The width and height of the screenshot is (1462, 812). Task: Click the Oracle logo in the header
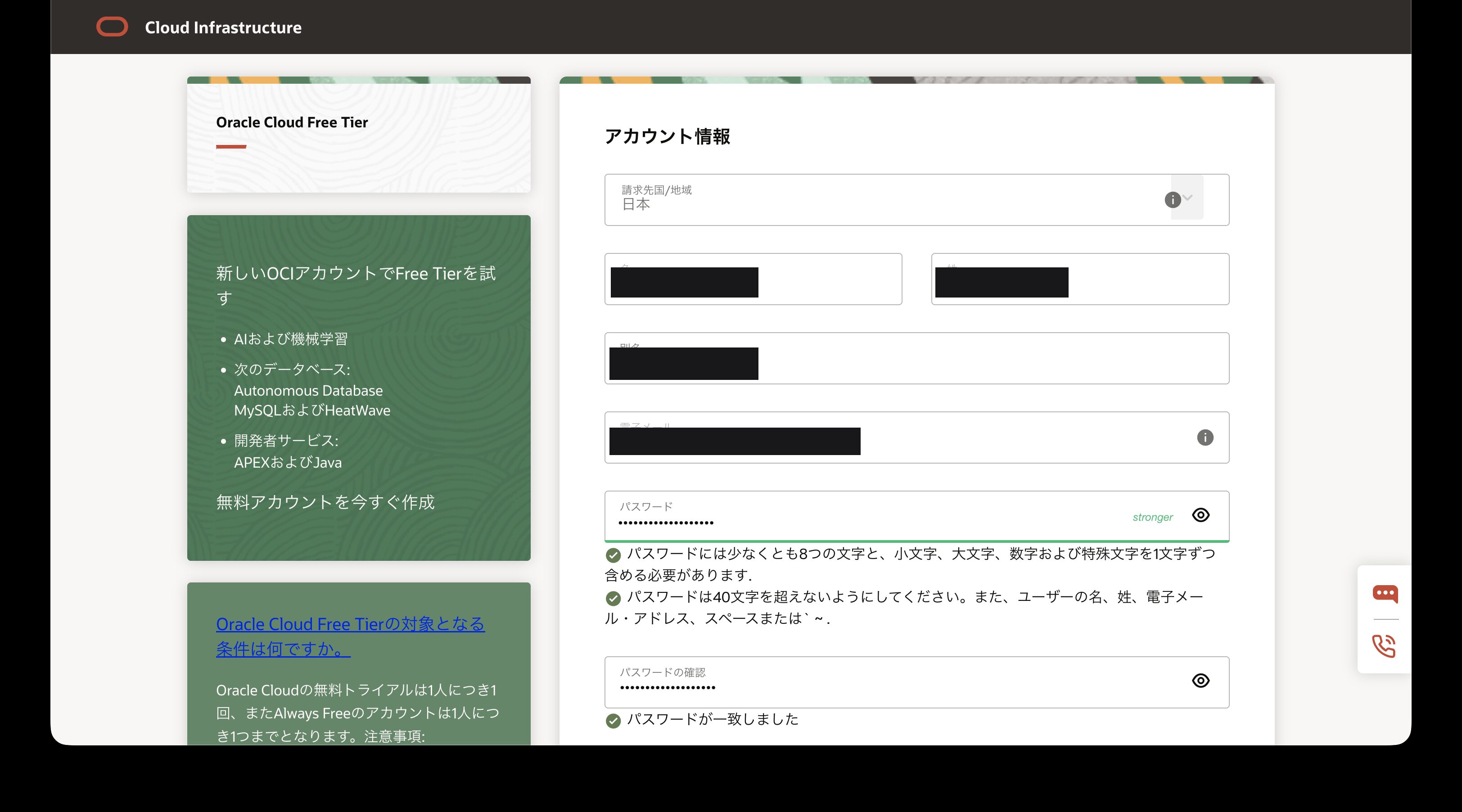(x=113, y=27)
